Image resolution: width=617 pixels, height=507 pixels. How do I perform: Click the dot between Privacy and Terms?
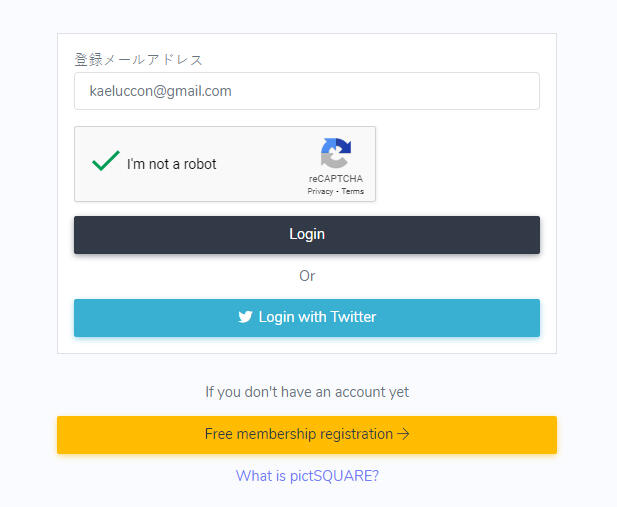point(337,191)
